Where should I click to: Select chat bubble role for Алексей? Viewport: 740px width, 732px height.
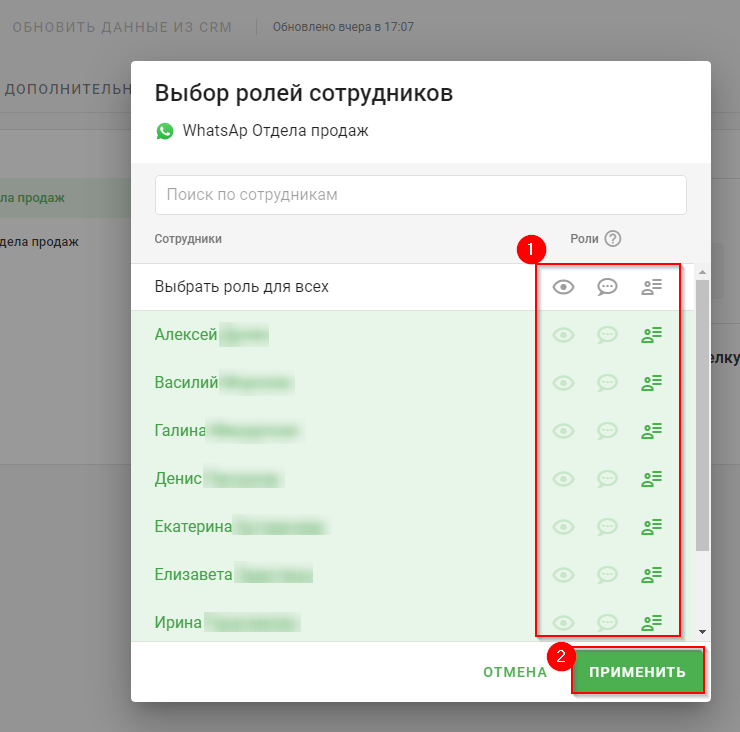[607, 335]
